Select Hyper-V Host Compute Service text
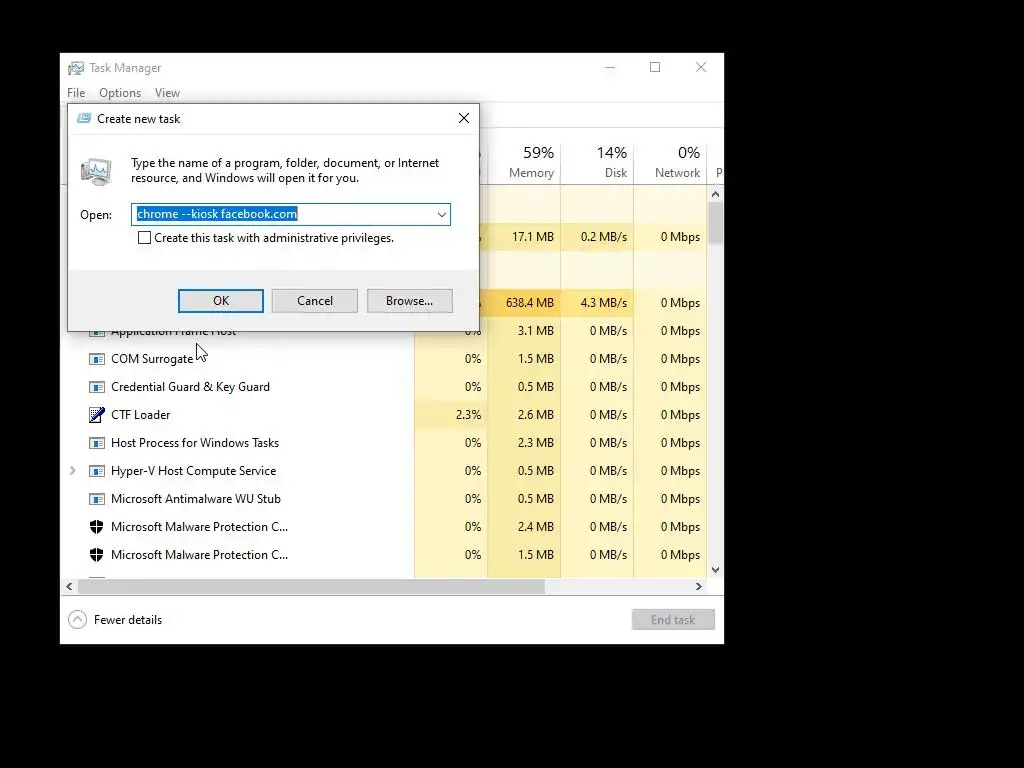 coord(193,471)
